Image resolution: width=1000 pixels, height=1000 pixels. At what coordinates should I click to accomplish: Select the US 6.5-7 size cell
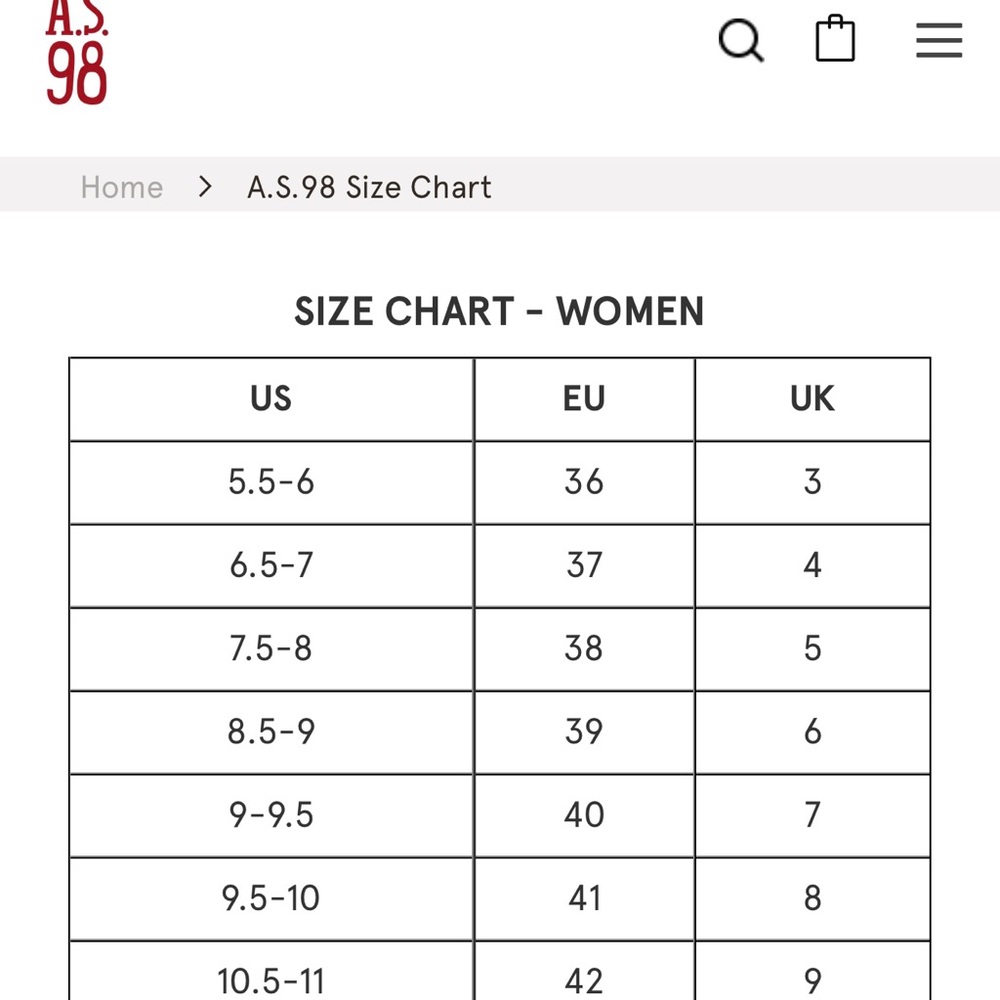(x=271, y=565)
